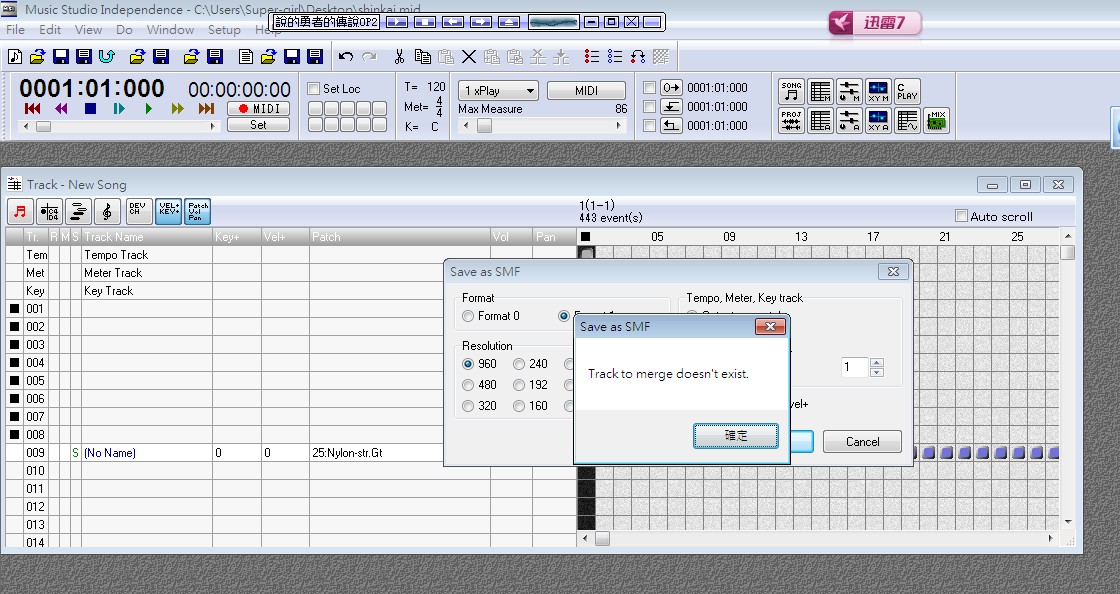Click the Delete X icon in toolbar
The image size is (1120, 594).
pyautogui.click(x=469, y=56)
